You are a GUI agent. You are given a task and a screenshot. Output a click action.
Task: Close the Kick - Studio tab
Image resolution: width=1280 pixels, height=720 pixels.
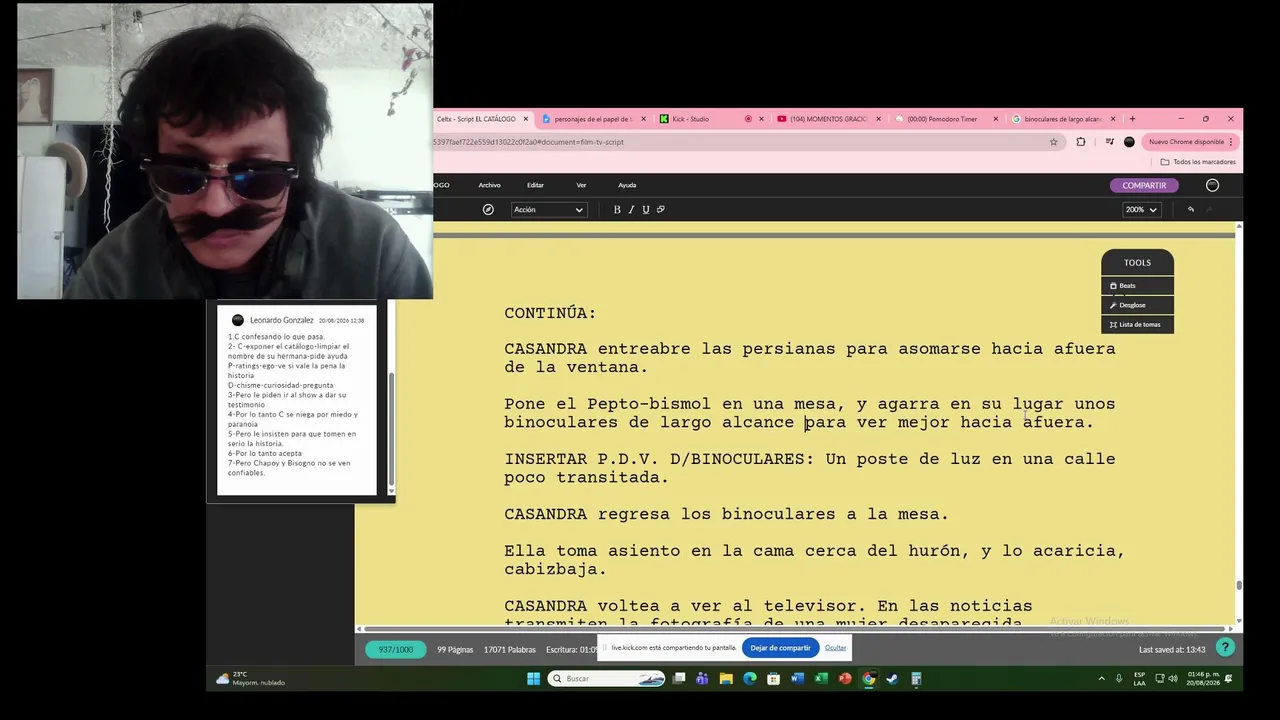click(761, 119)
